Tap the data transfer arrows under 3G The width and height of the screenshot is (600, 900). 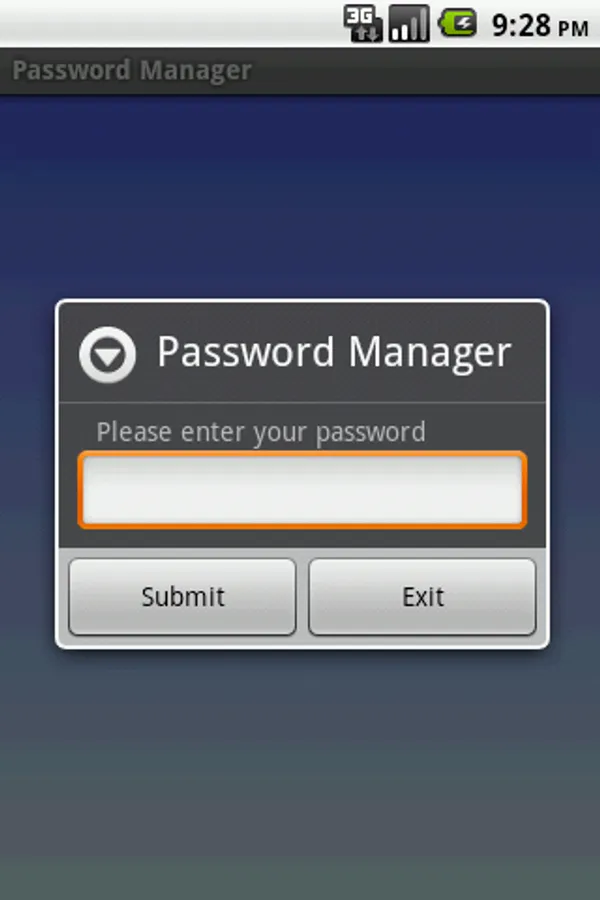(x=366, y=33)
